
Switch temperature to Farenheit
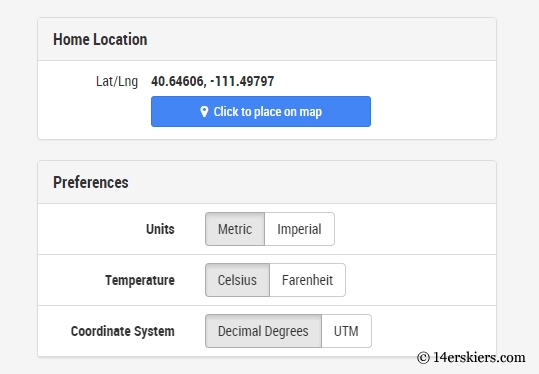pyautogui.click(x=308, y=280)
